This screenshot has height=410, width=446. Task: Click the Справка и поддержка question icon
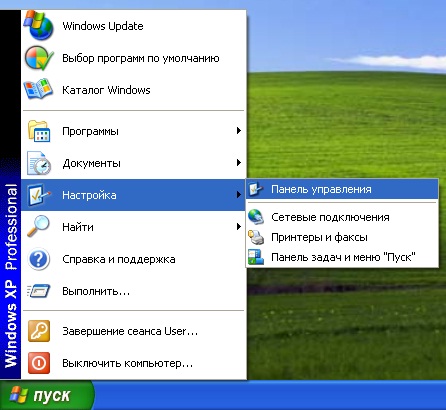tap(39, 259)
